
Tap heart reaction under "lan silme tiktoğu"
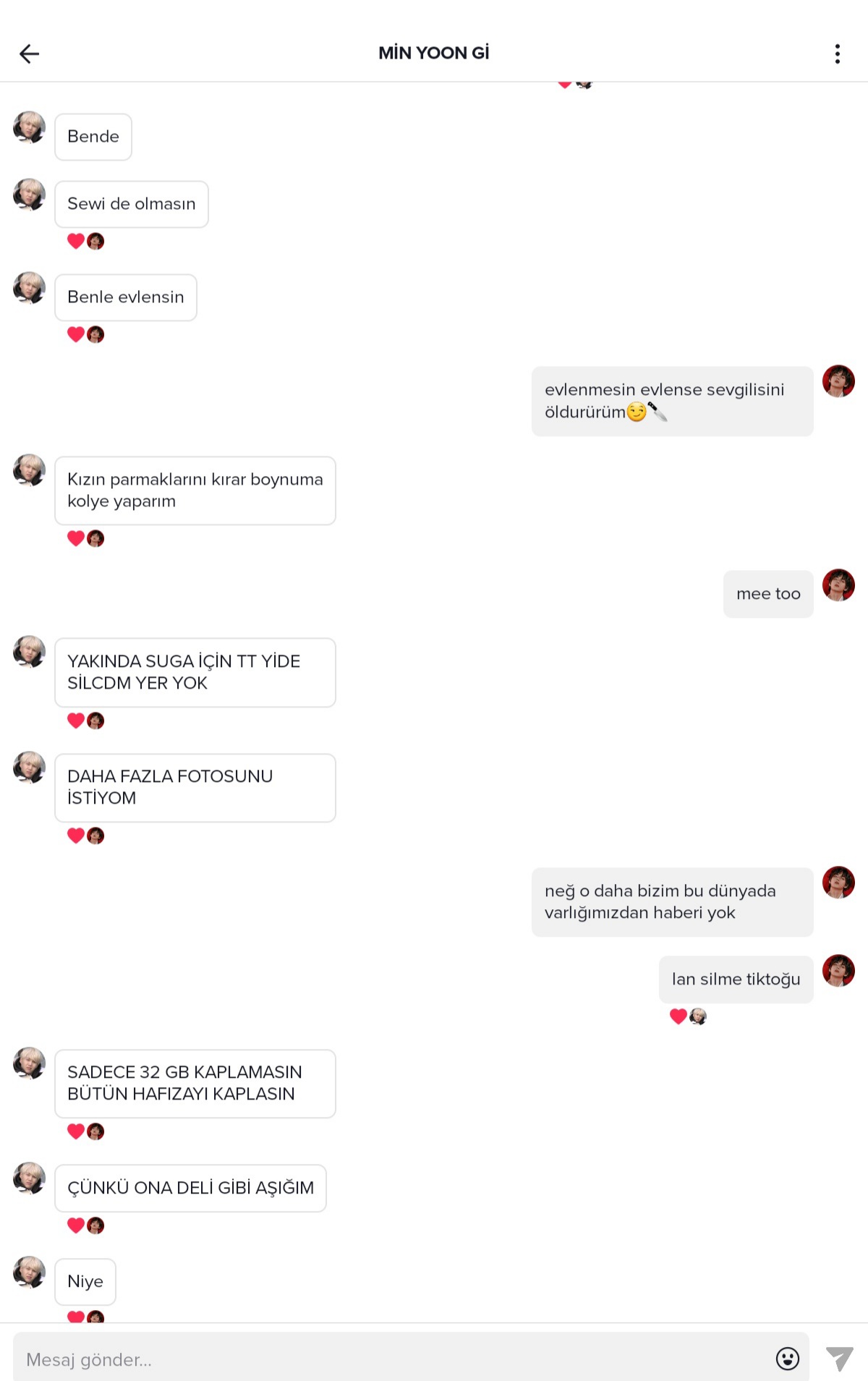[678, 1016]
